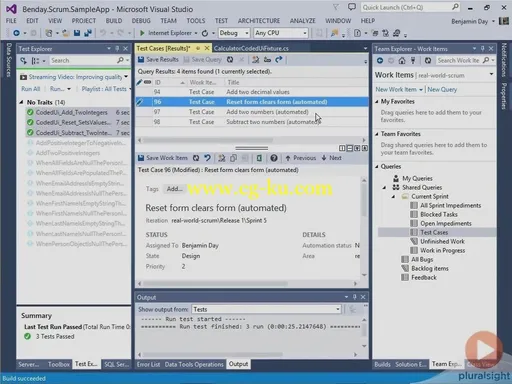Click the notifications filter flag icon
Screen dimensions: 512x384
pyautogui.click(x=336, y=7)
